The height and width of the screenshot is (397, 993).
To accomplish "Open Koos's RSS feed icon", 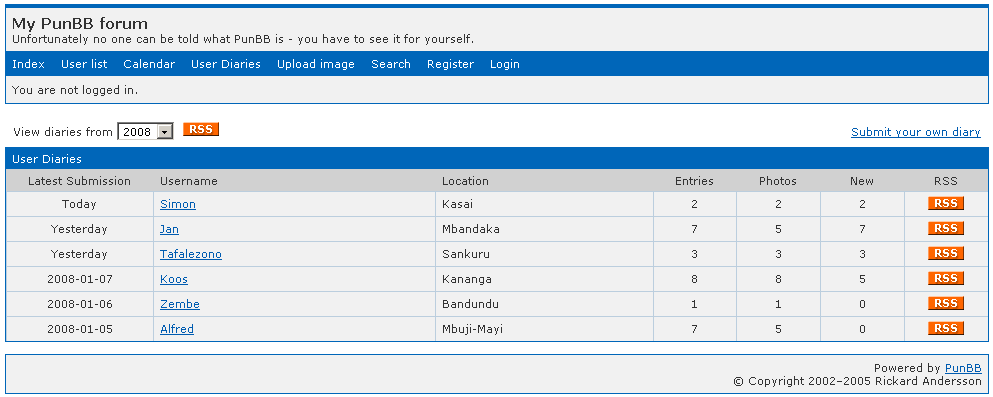I will [x=946, y=279].
